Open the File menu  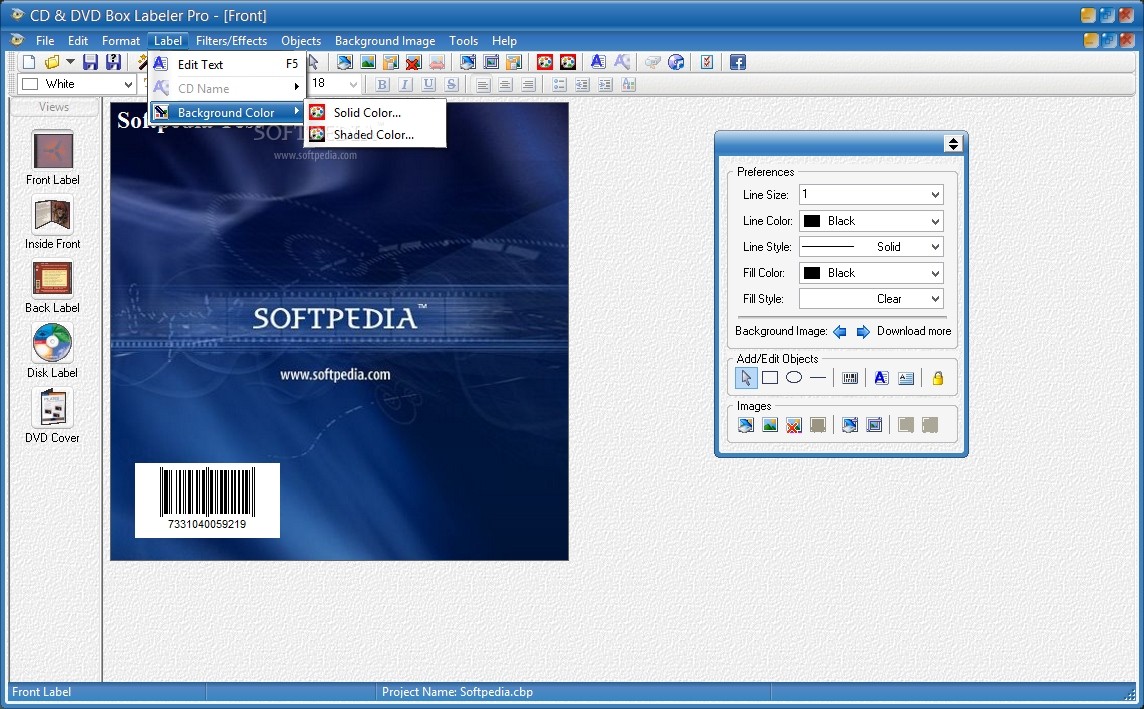click(x=45, y=41)
